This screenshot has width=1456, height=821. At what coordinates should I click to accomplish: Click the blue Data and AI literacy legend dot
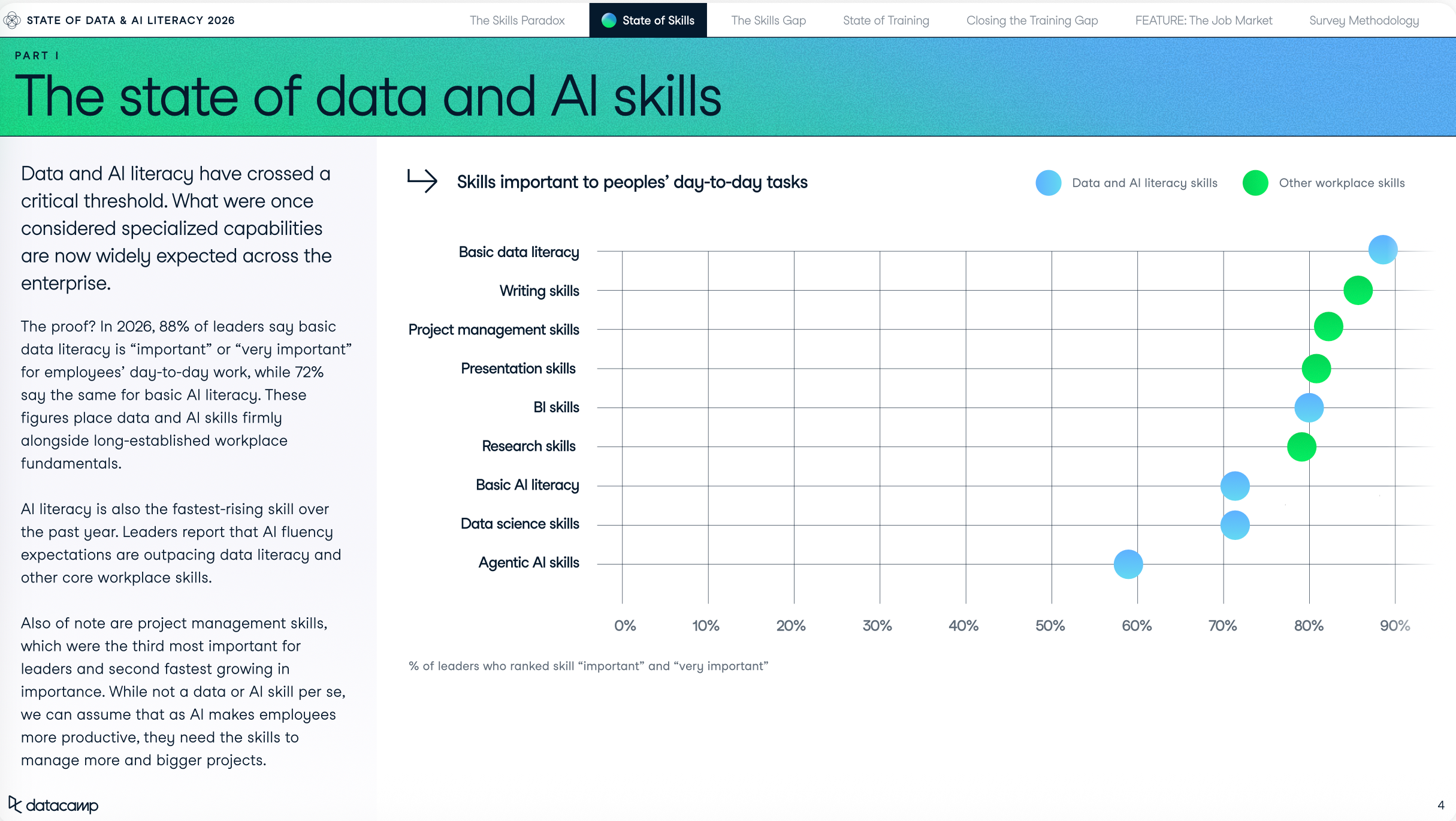coord(1048,183)
